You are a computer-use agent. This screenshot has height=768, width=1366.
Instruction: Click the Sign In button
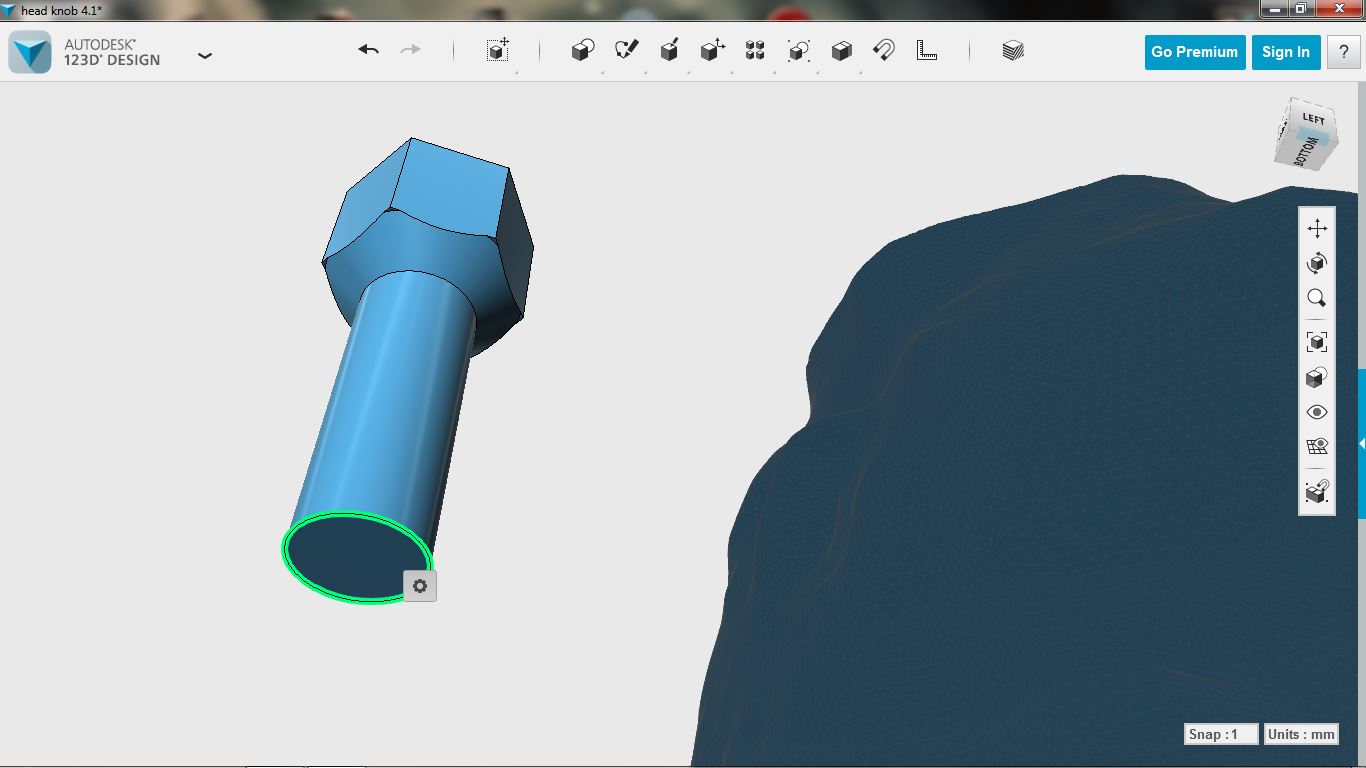pyautogui.click(x=1285, y=52)
